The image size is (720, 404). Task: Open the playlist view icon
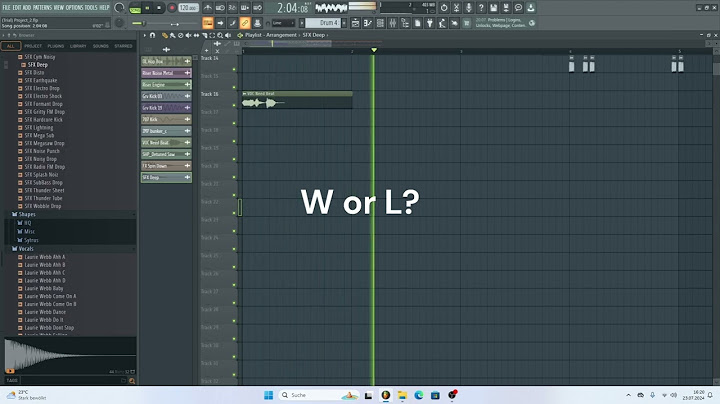[x=355, y=23]
